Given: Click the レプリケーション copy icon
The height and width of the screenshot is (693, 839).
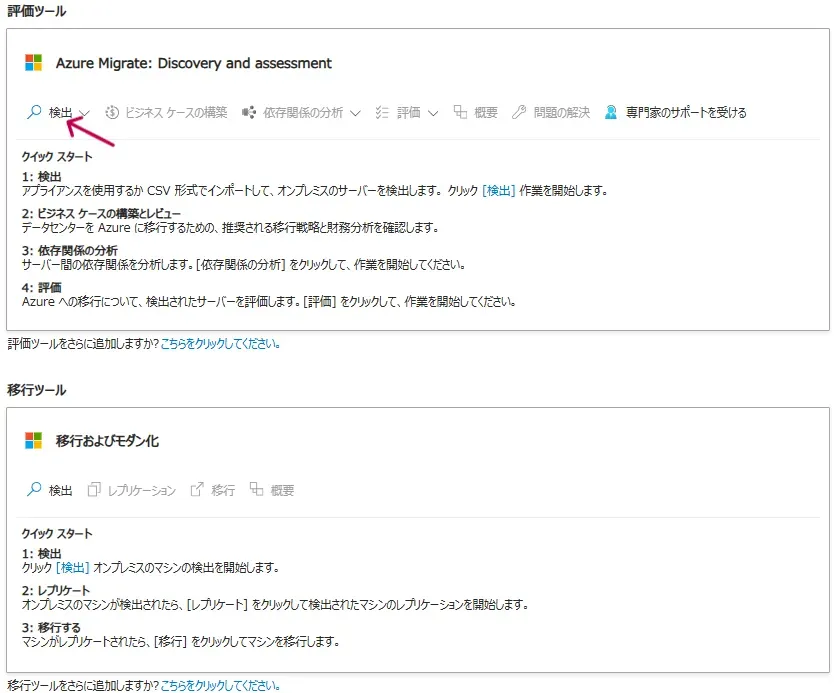Looking at the screenshot, I should coord(94,489).
